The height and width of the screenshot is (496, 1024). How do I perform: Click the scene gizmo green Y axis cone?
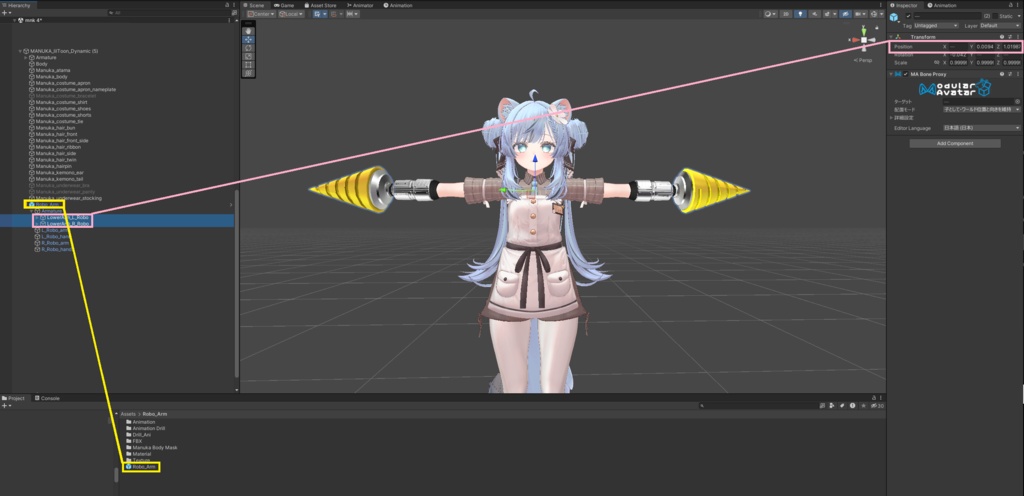(864, 31)
